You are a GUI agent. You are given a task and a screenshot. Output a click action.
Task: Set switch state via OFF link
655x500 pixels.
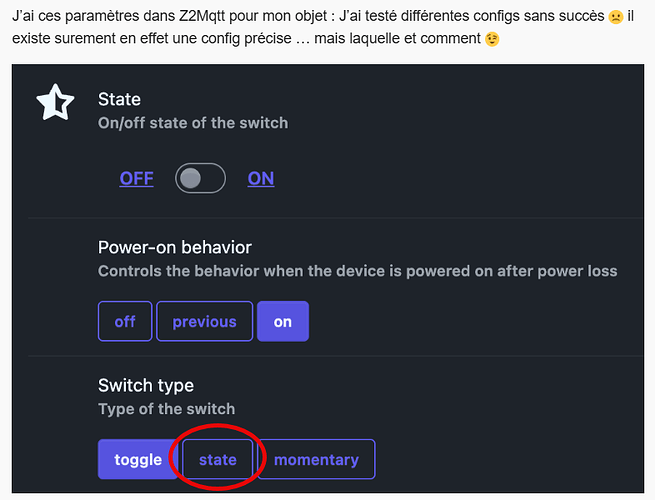point(137,179)
